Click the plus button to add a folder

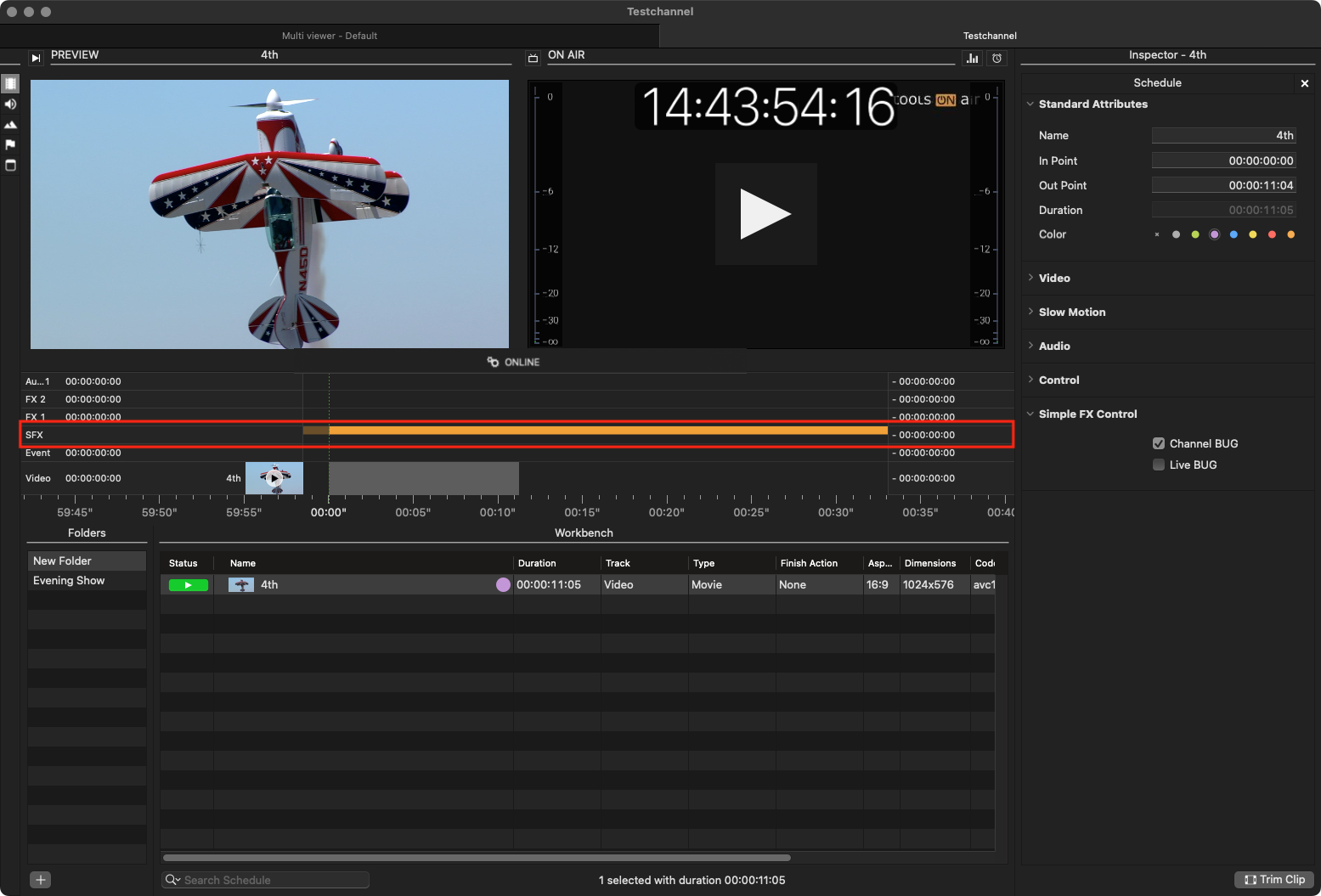click(x=41, y=880)
